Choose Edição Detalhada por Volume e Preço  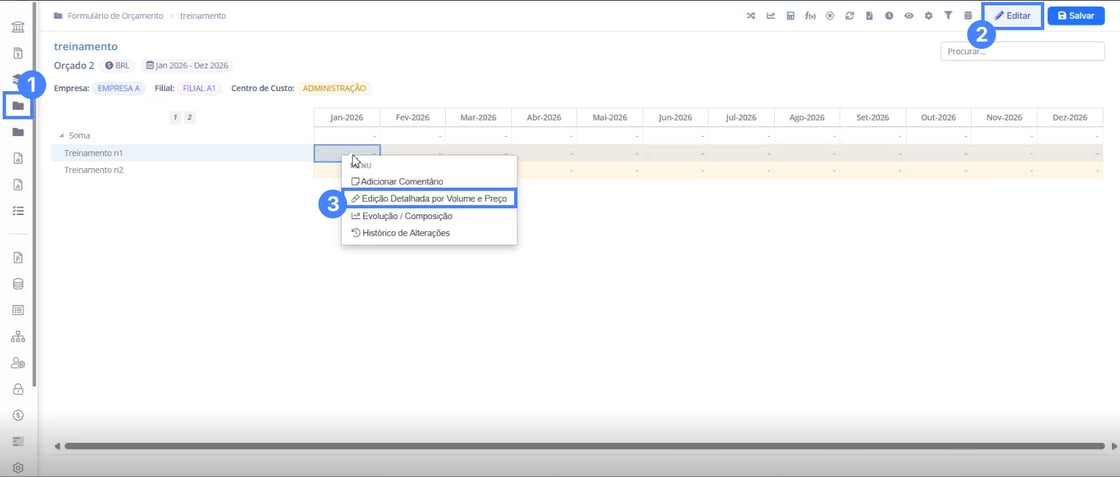click(429, 199)
